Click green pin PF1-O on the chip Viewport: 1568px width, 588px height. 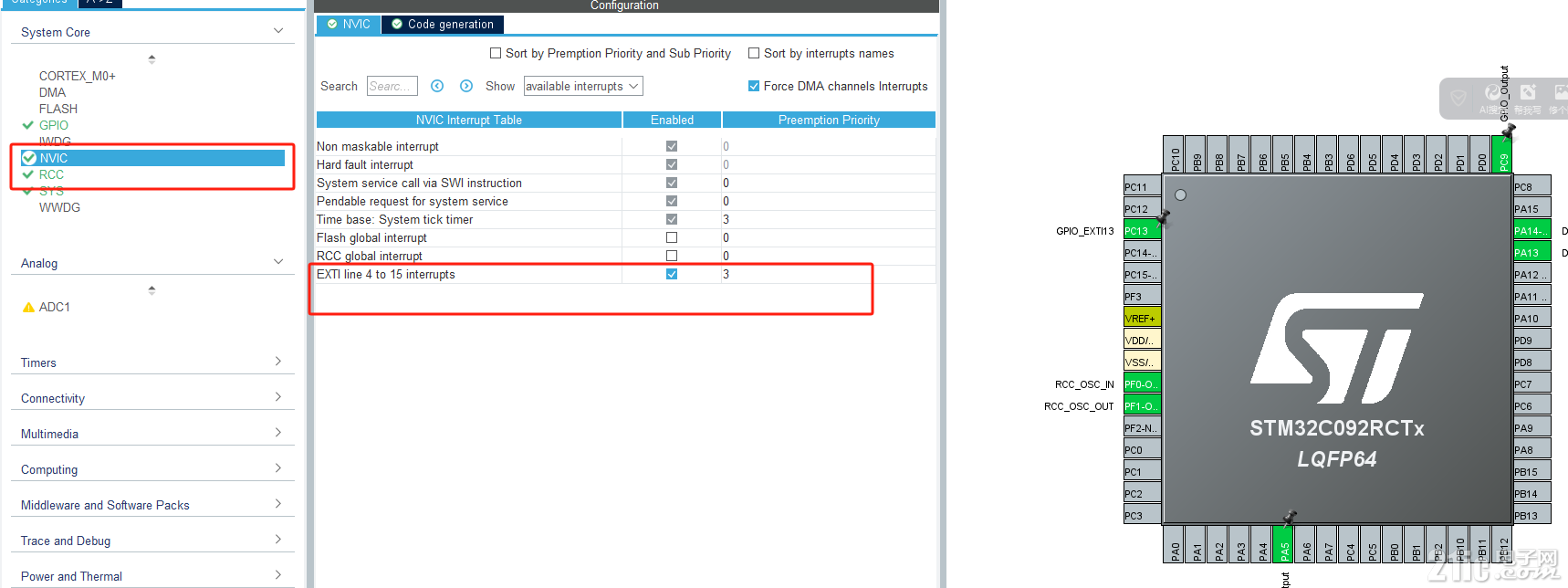(x=1142, y=406)
